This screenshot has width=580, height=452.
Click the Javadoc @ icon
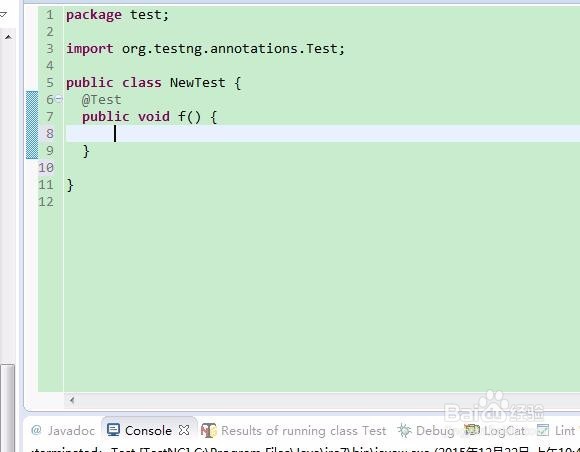[x=36, y=430]
